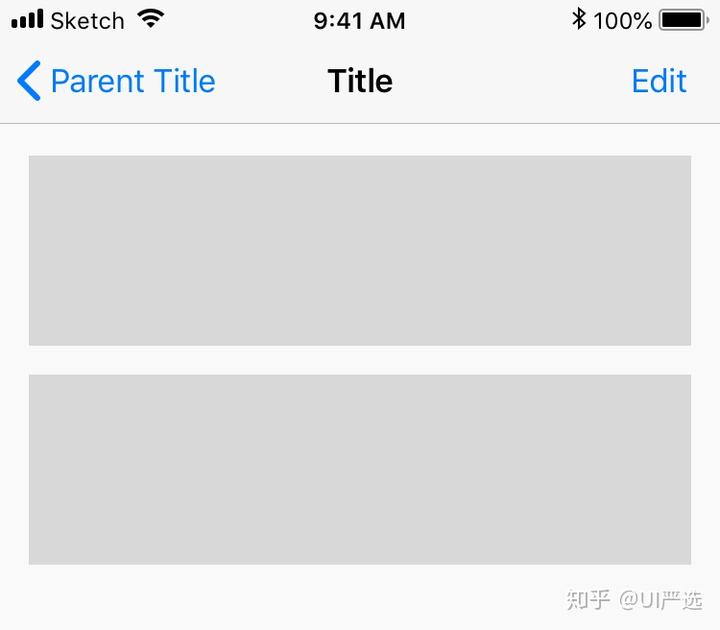The height and width of the screenshot is (630, 720).
Task: Click status bar space between clock and Bluetooth
Action: click(489, 20)
